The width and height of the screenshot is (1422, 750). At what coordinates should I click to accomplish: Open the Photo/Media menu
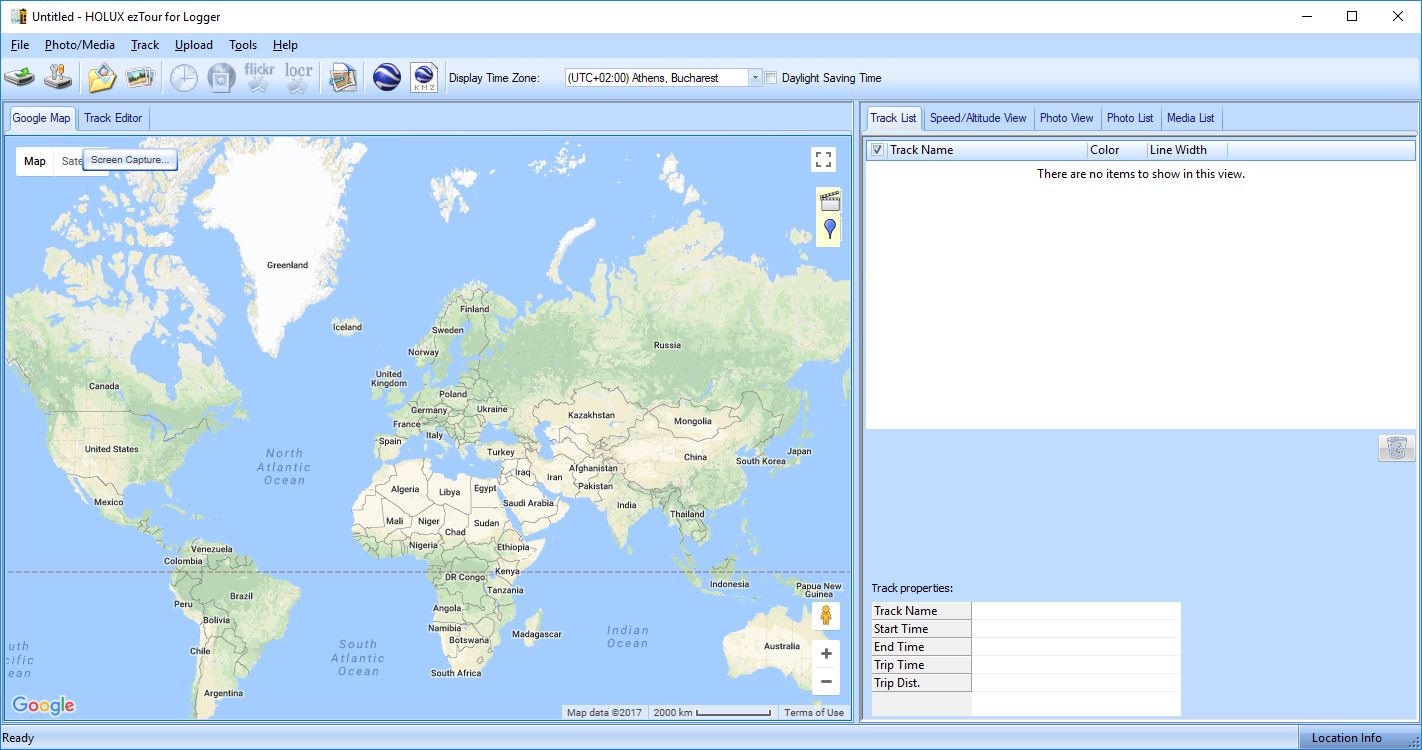(x=80, y=45)
